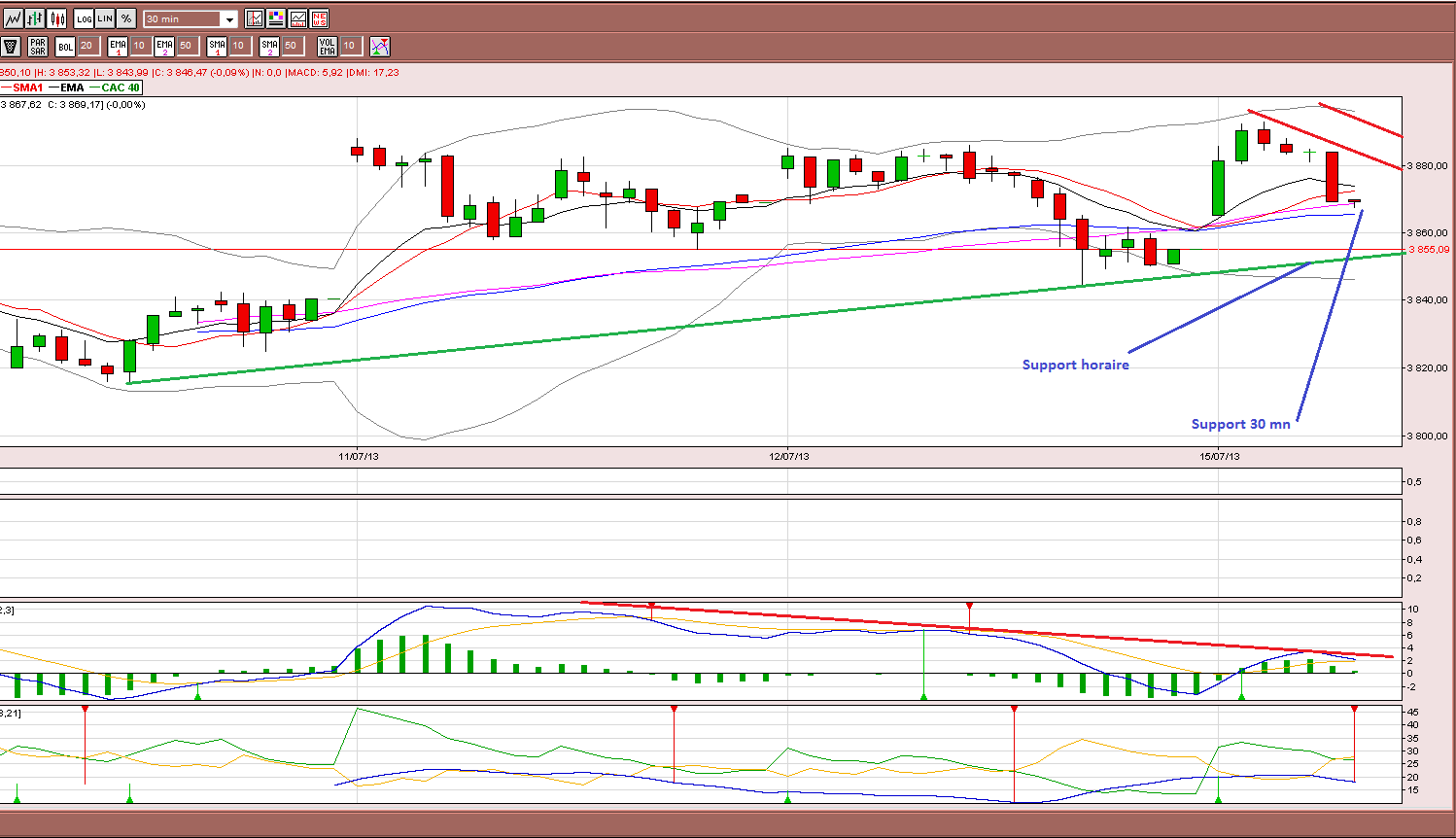Click the 12/07/13 date label
This screenshot has width=1456, height=838.
click(789, 456)
